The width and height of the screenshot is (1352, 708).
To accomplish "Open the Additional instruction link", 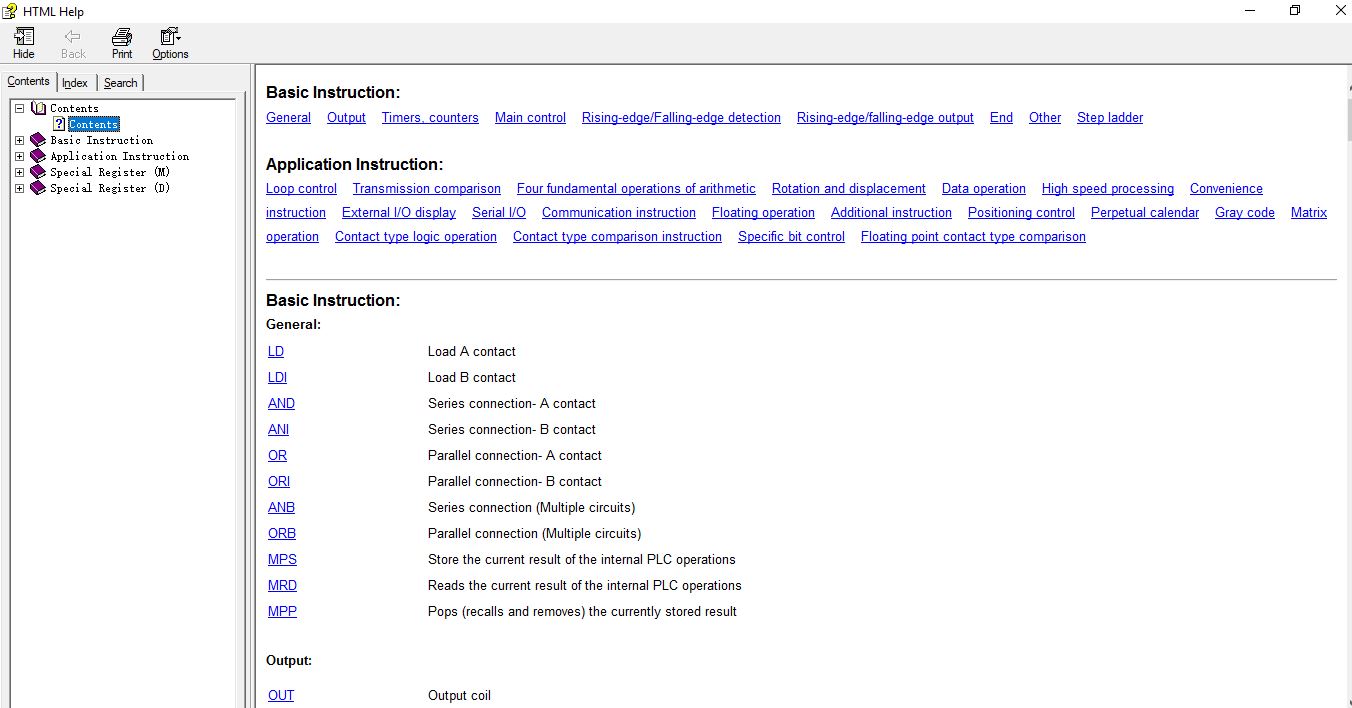I will (891, 212).
